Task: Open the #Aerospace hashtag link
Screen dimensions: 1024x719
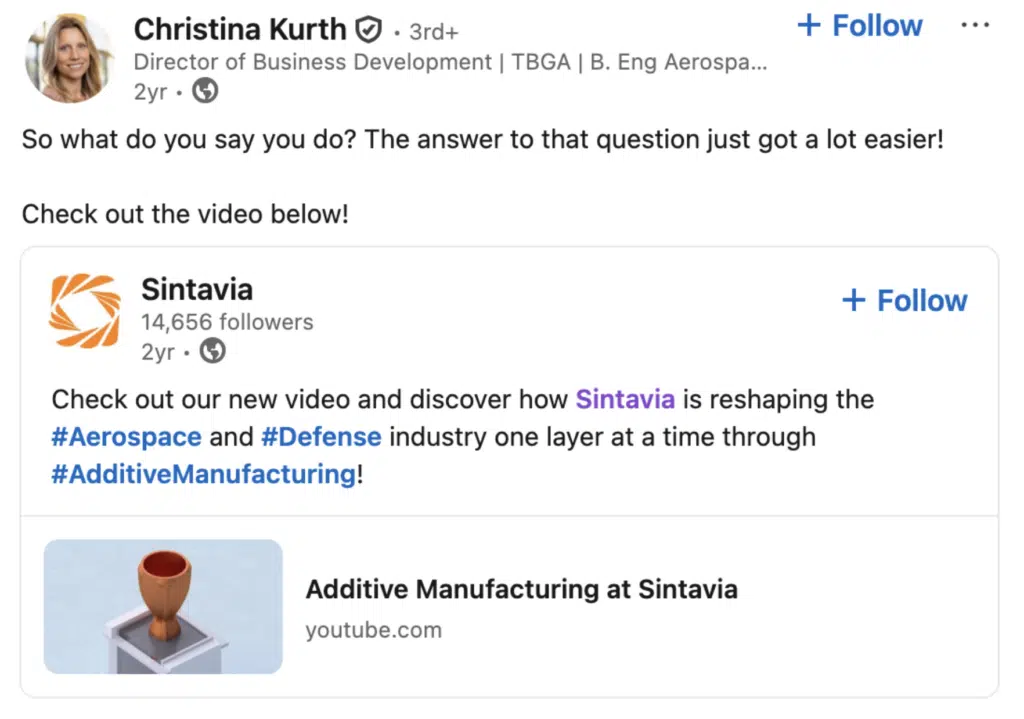Action: pyautogui.click(x=126, y=436)
